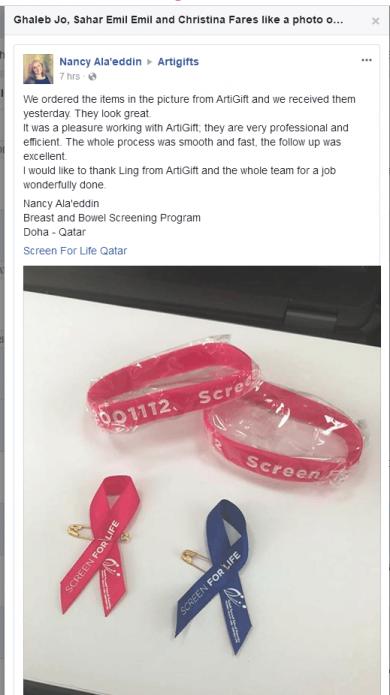This screenshot has height=695, width=390.
Task: Click Nancy Ala'eddin's profile picture
Action: pos(38,69)
